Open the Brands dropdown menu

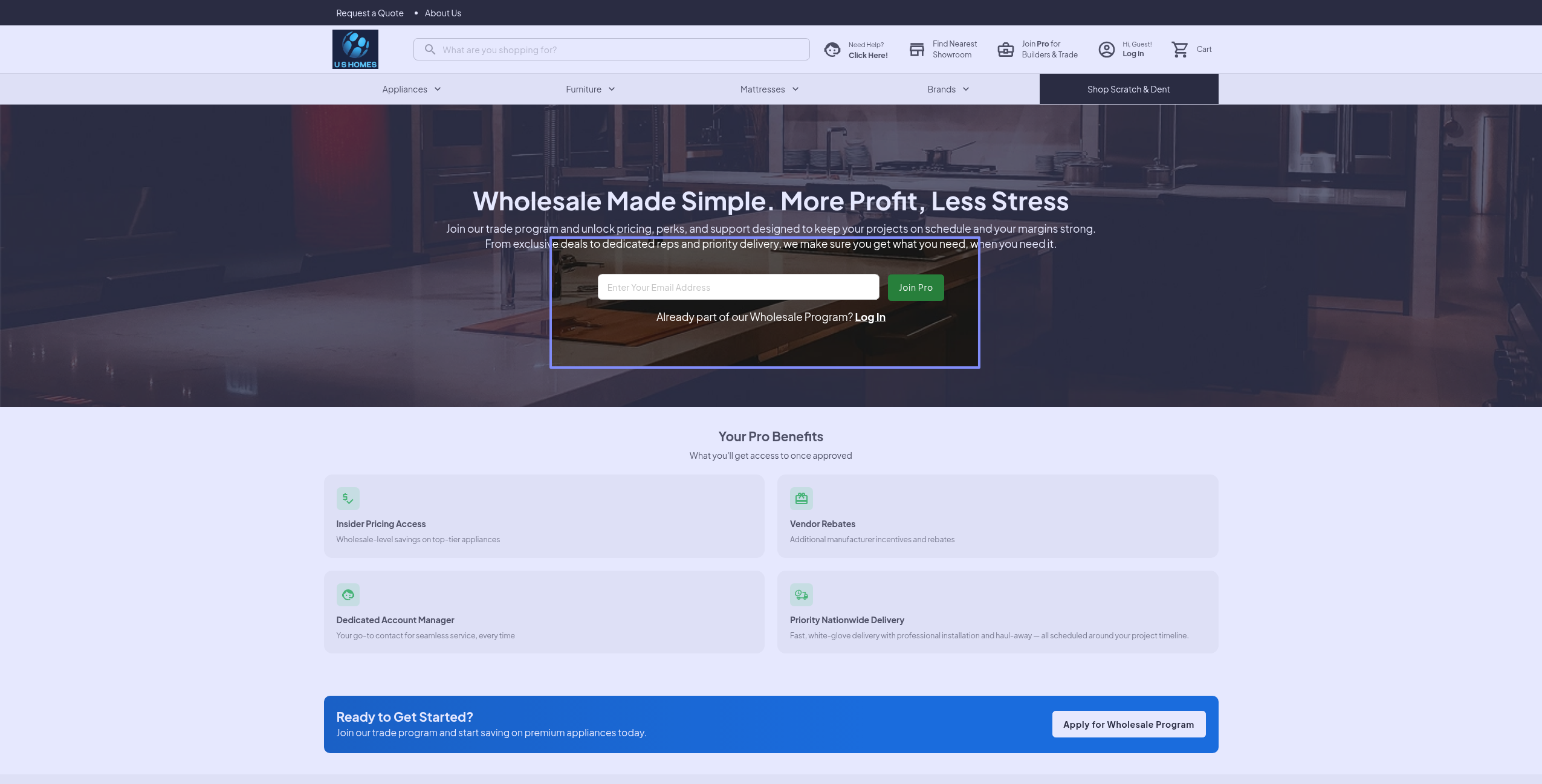pos(948,89)
